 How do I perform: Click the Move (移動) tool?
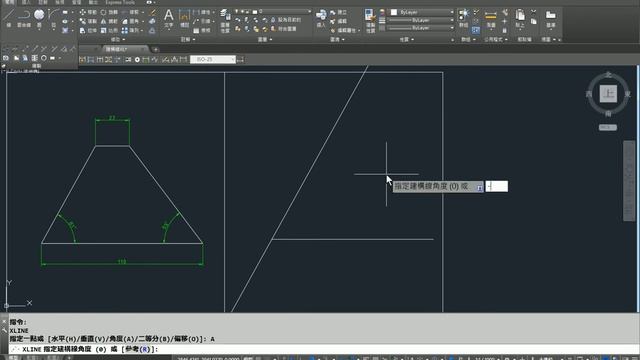(88, 12)
